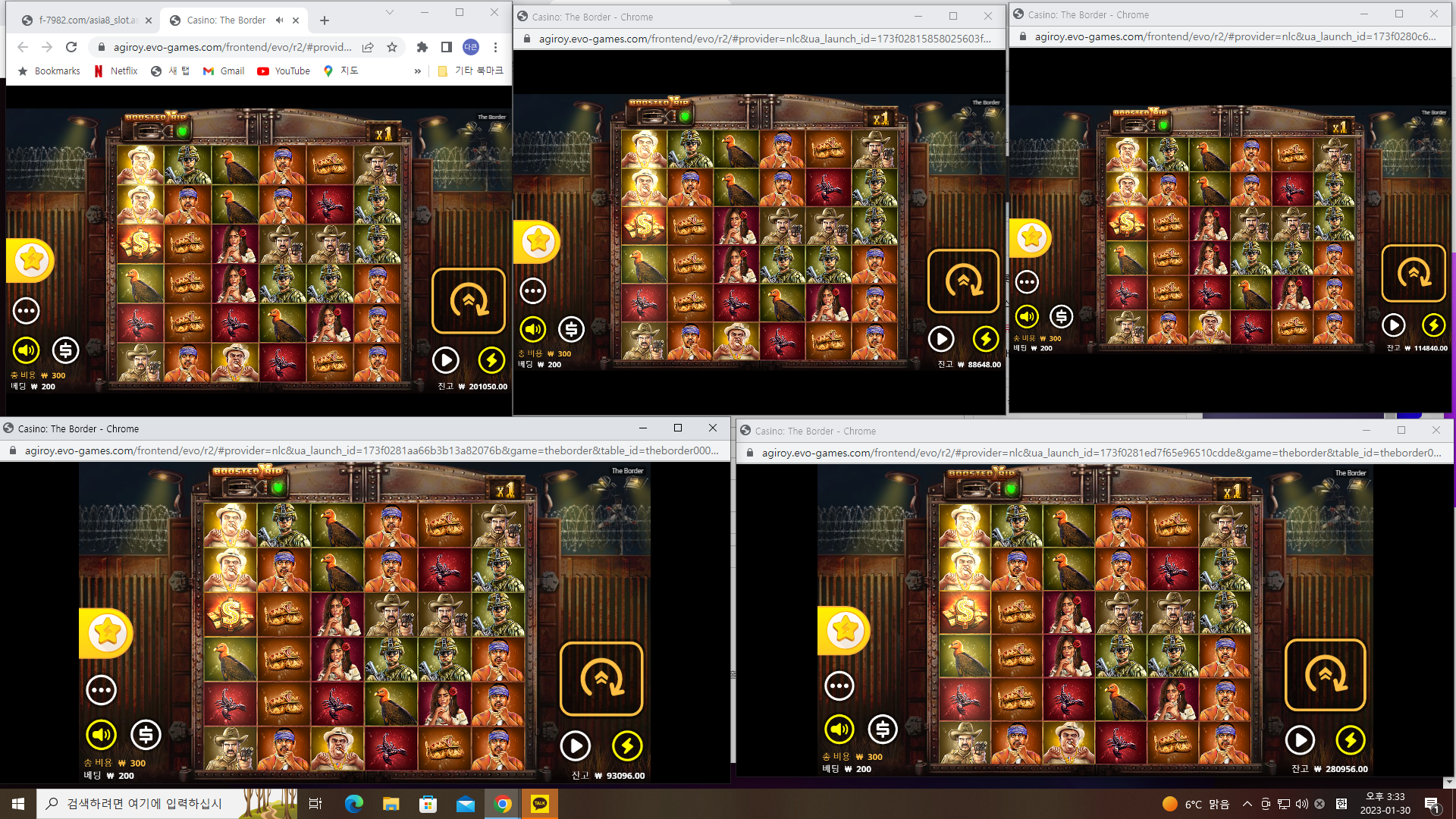Mute sound in the 93096.00 balance game

point(102,735)
